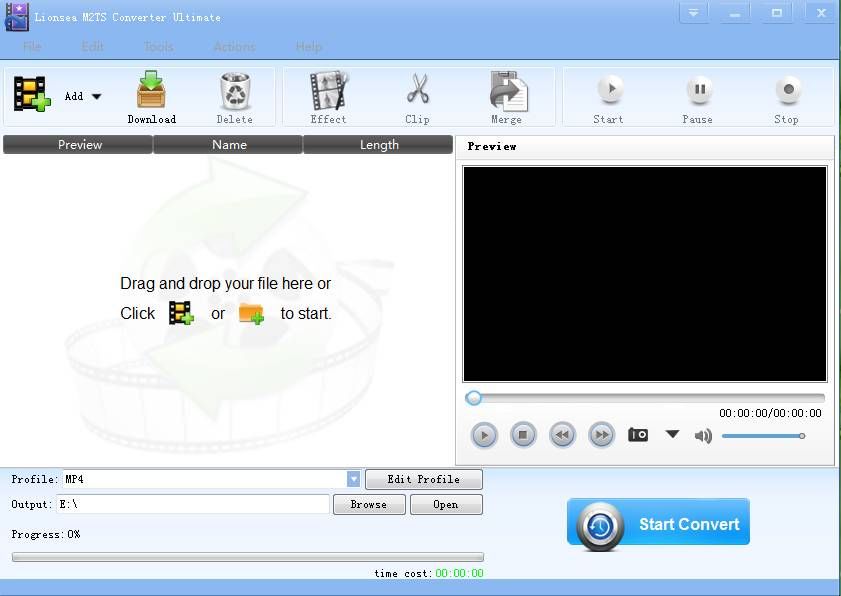Click the Start toolbar button
This screenshot has width=841, height=596.
pos(609,100)
